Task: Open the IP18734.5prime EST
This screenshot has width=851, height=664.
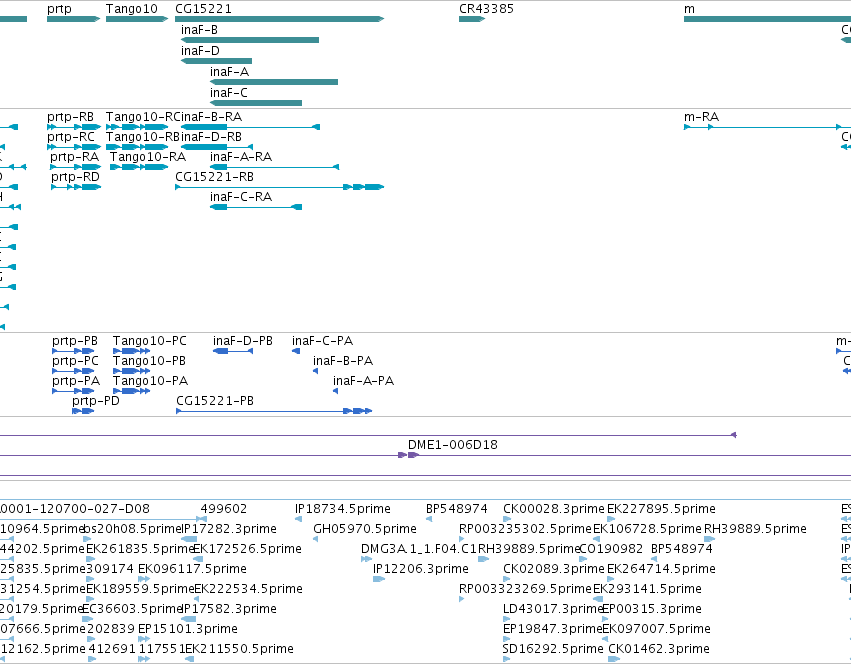Action: coord(342,509)
